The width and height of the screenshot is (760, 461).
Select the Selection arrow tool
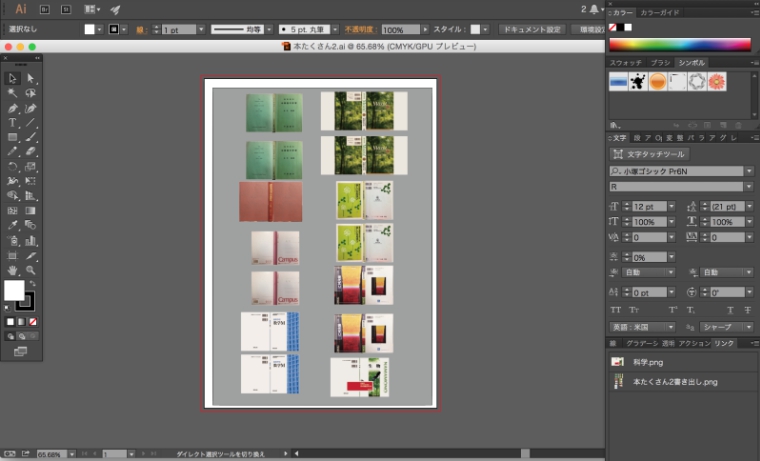[x=13, y=78]
